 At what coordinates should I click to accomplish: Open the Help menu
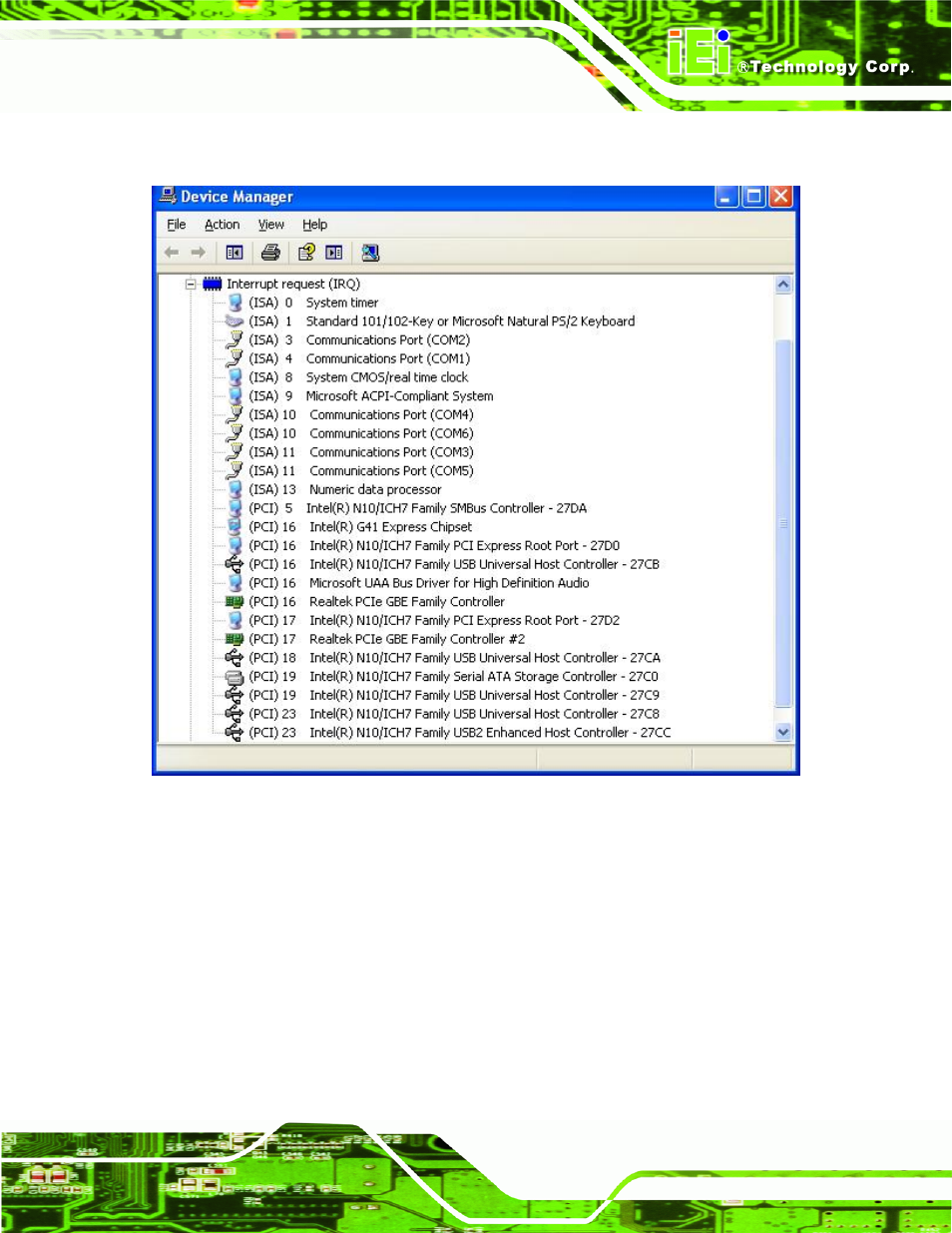314,225
